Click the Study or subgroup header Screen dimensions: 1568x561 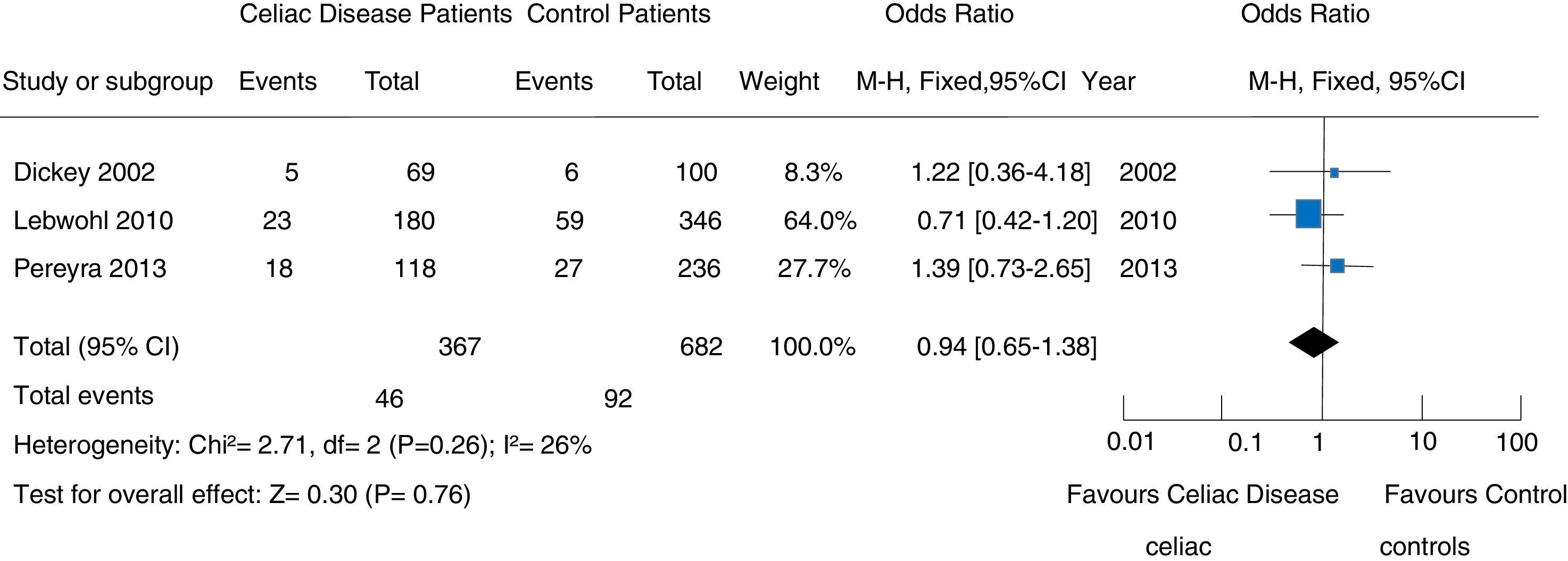tap(107, 81)
